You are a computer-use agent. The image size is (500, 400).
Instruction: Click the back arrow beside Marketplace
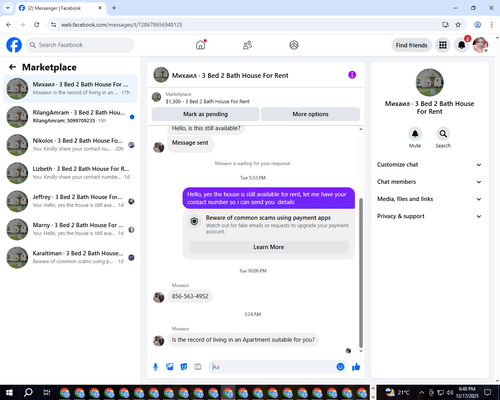(13, 67)
